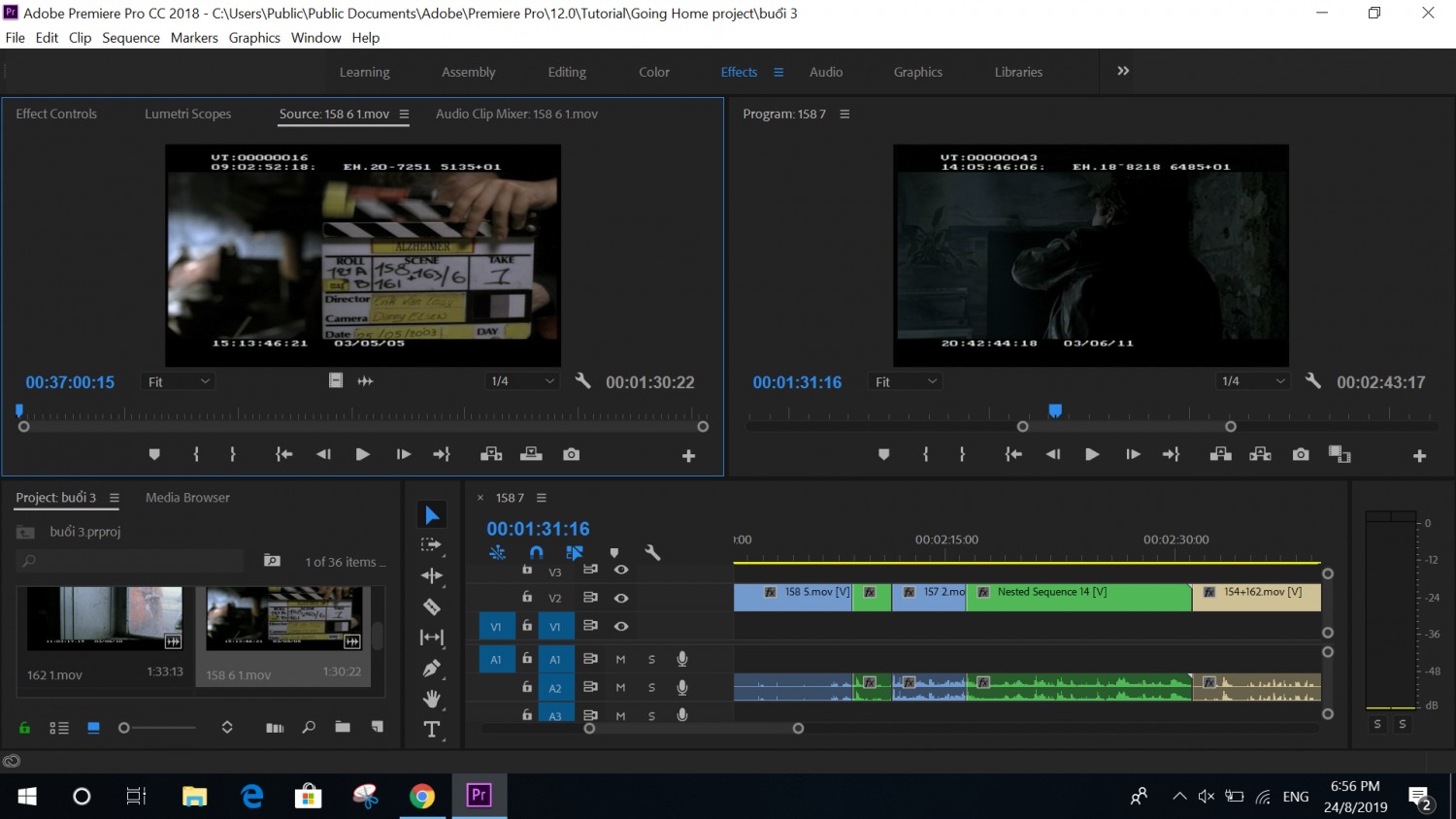This screenshot has height=819, width=1456.
Task: Open Program monitor Fit zoom dropdown
Action: click(x=906, y=381)
